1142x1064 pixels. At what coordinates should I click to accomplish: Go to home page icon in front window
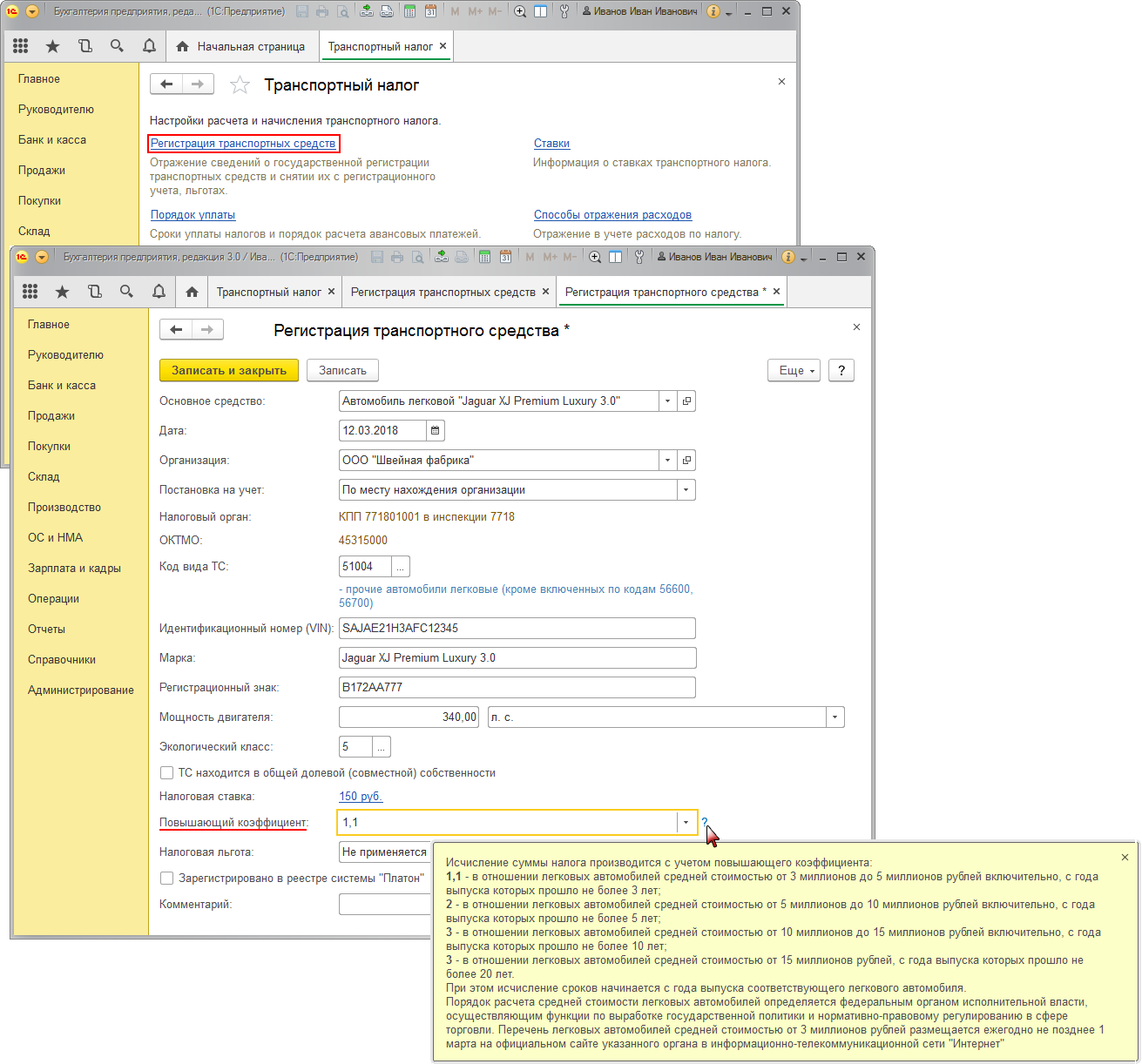pos(192,292)
